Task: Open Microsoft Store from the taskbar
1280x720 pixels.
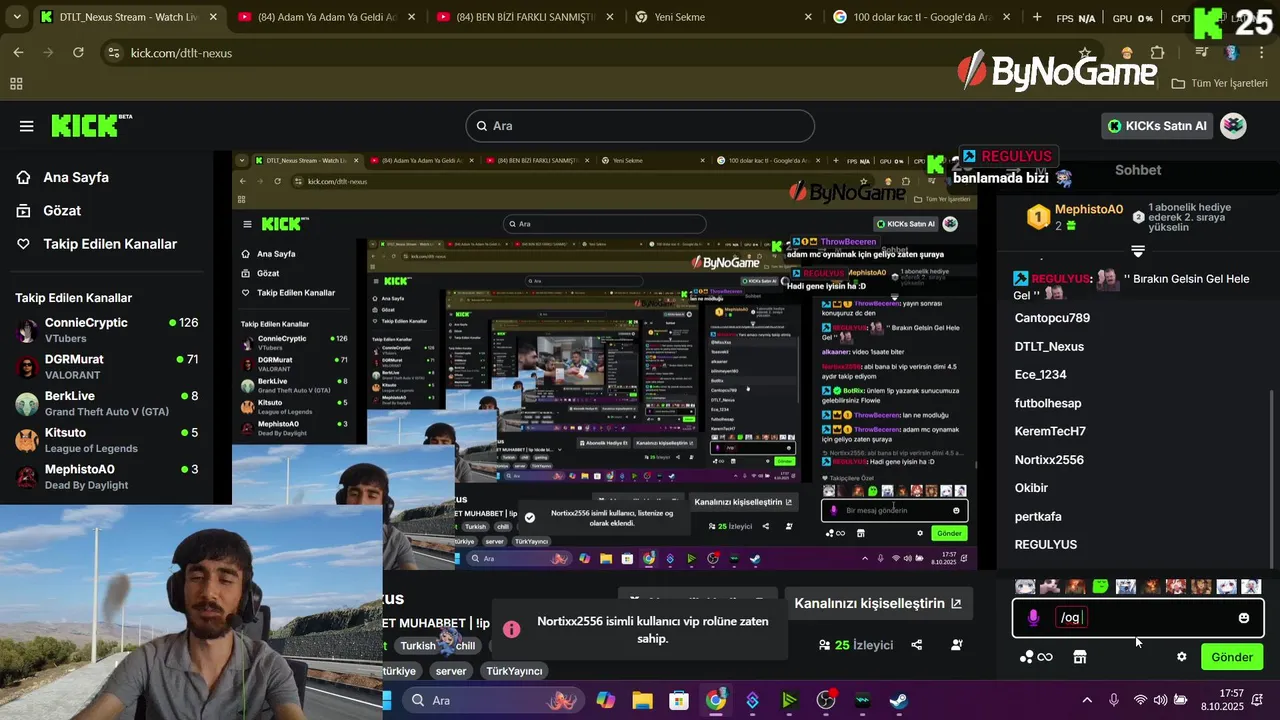Action: tap(679, 700)
